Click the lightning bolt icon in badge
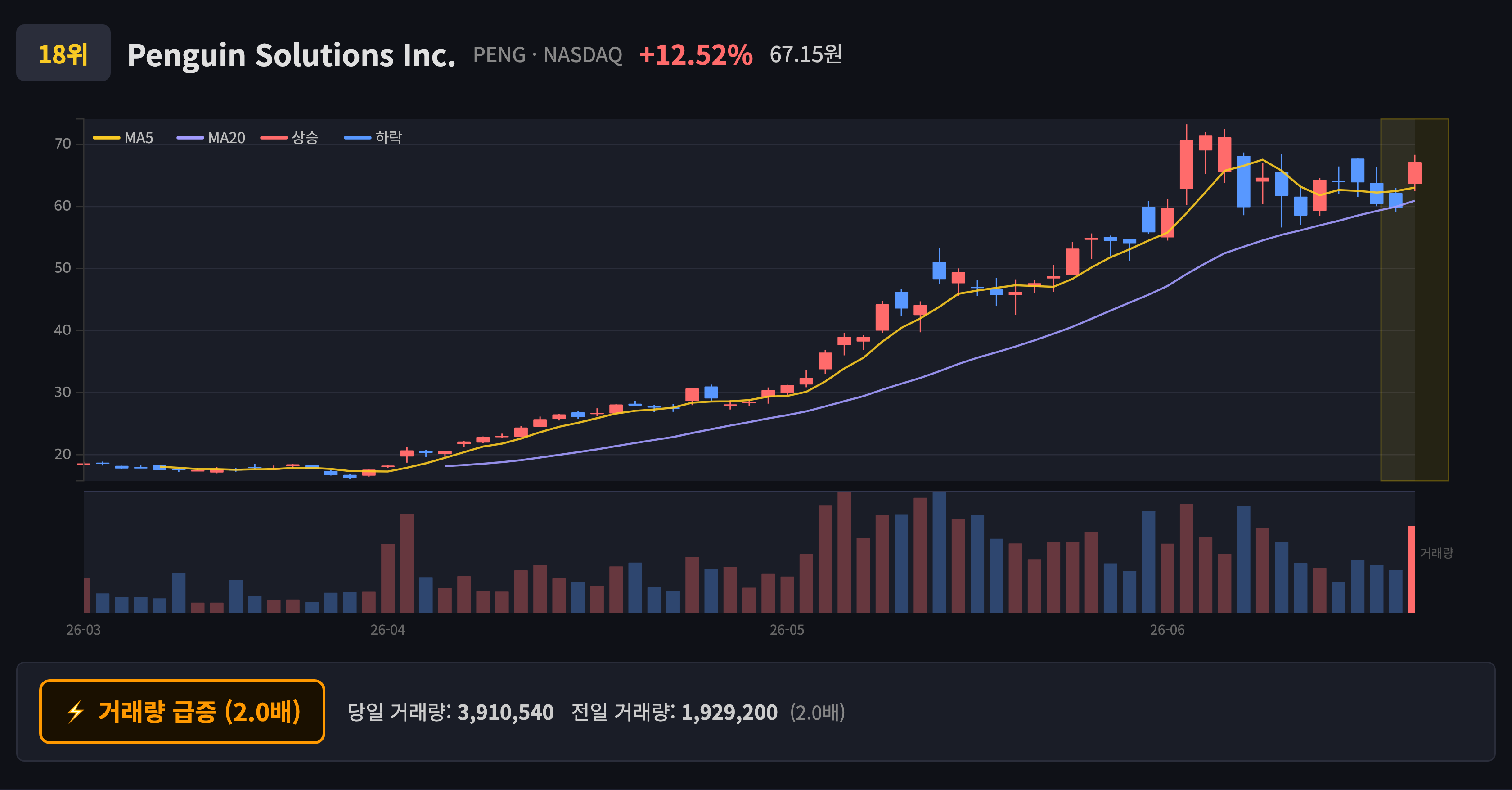1512x790 pixels. pyautogui.click(x=76, y=712)
